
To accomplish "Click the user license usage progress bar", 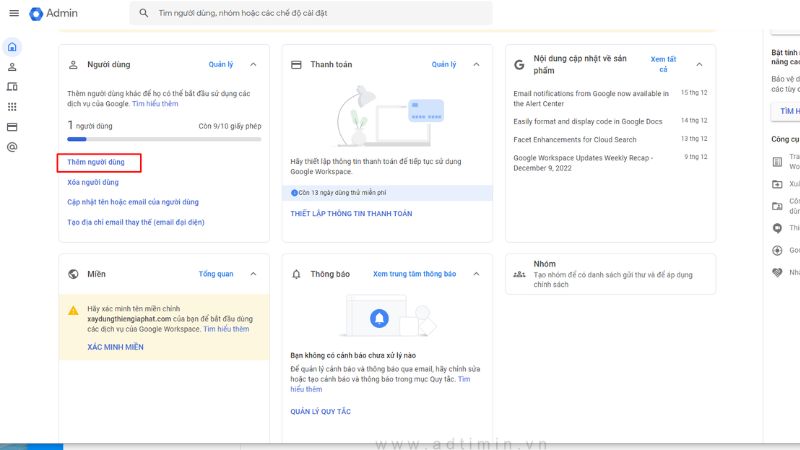I will (164, 139).
